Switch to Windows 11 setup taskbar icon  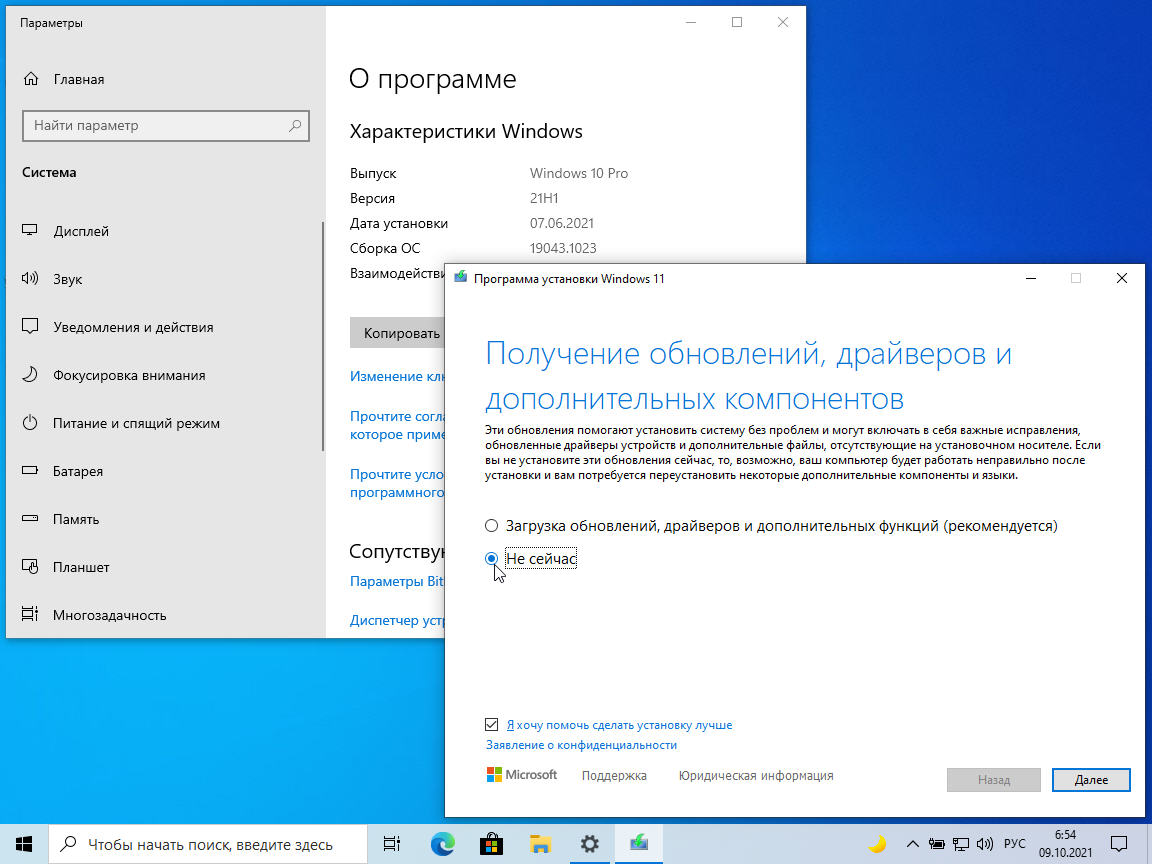point(638,844)
